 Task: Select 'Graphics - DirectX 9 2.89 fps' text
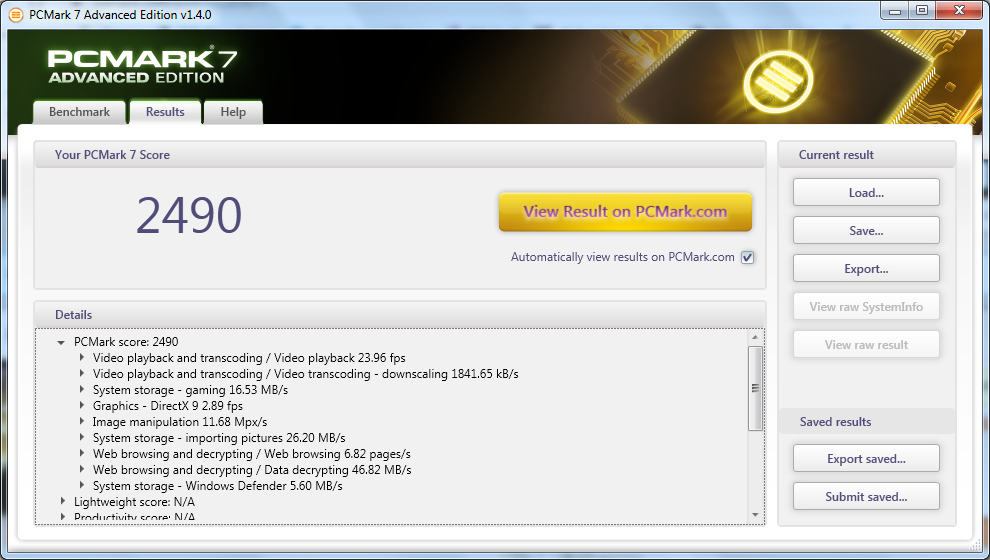coord(168,406)
